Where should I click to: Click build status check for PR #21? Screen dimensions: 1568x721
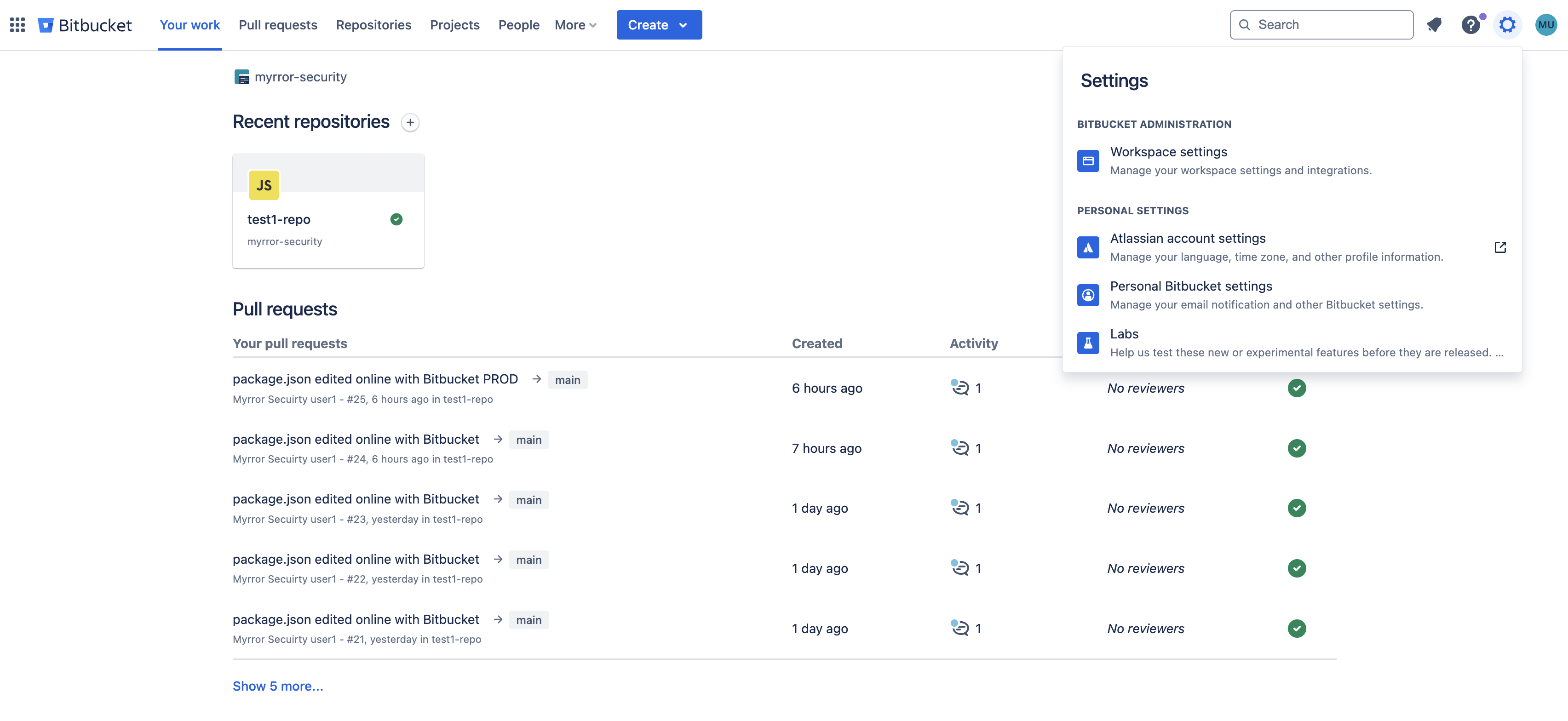(x=1297, y=629)
